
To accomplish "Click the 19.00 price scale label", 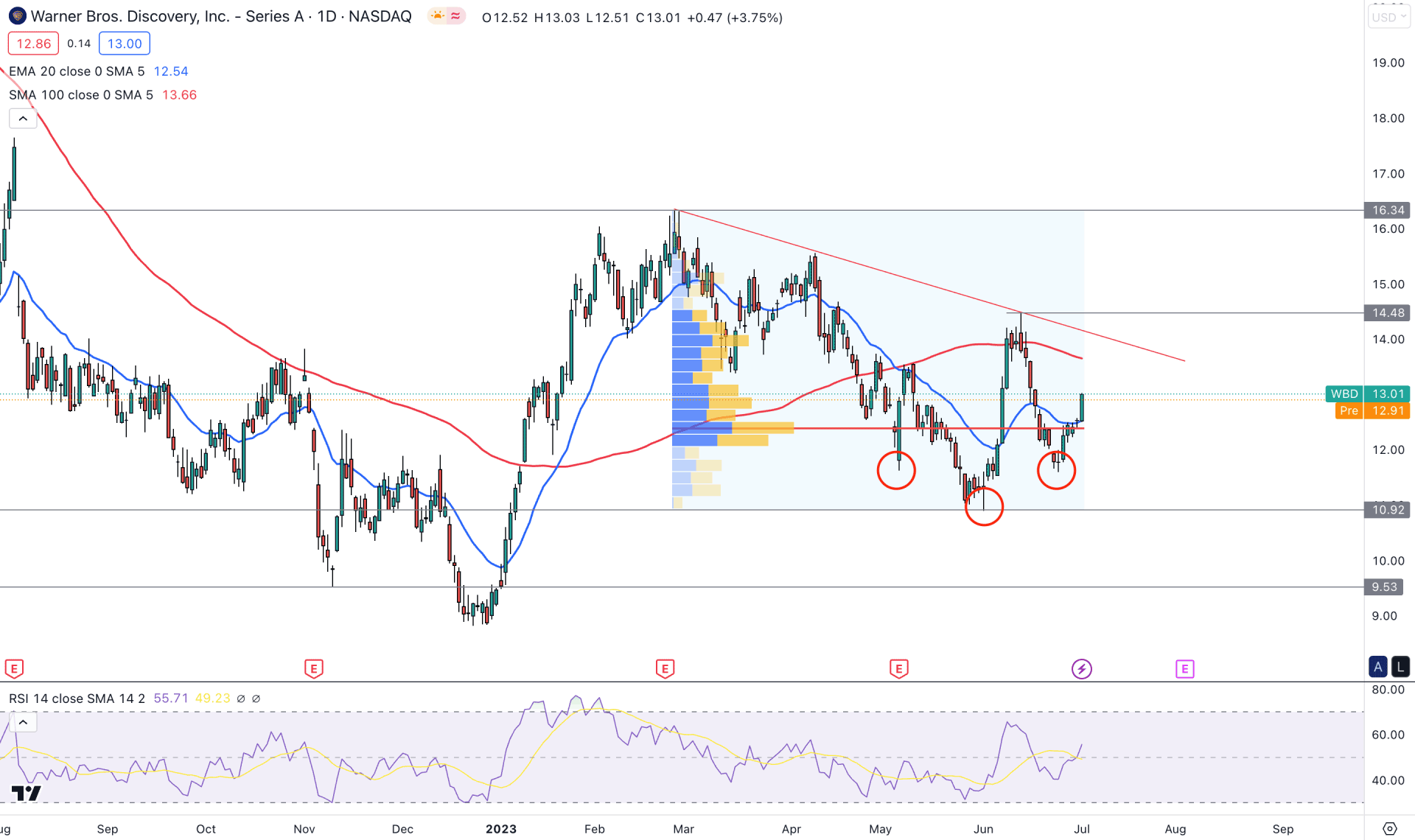I will 1388,63.
